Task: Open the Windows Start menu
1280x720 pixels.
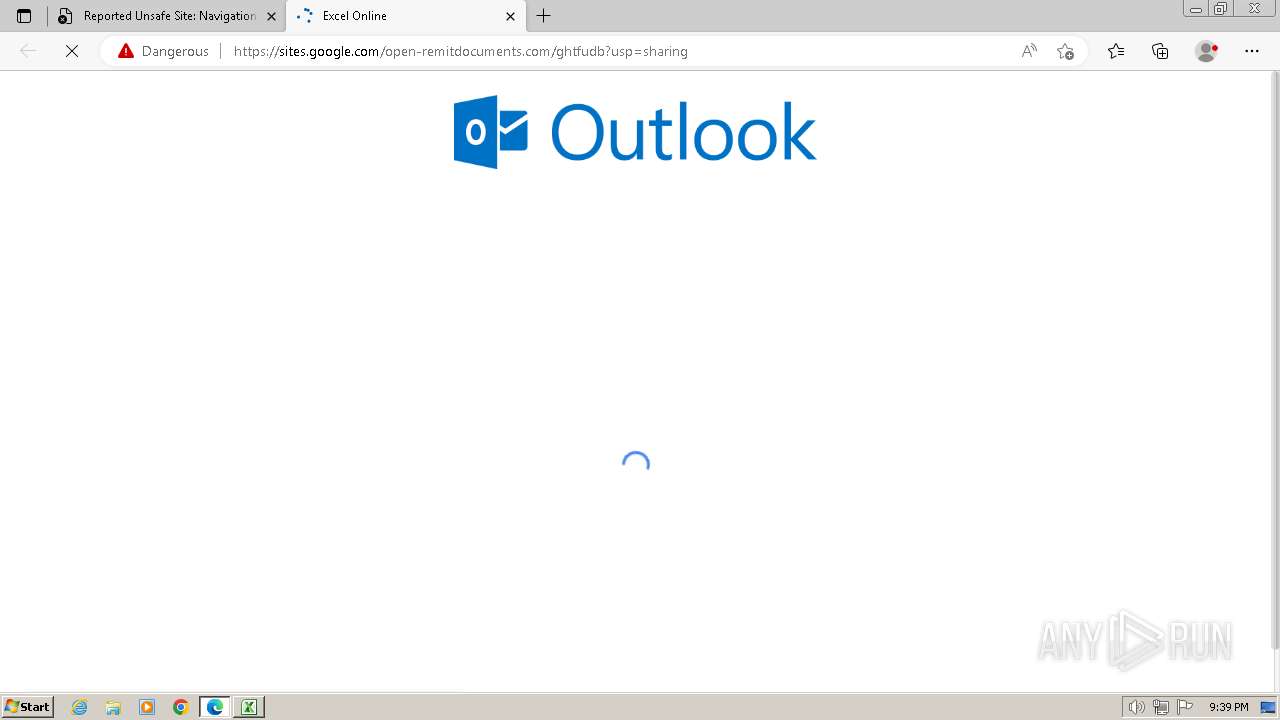Action: tap(27, 707)
